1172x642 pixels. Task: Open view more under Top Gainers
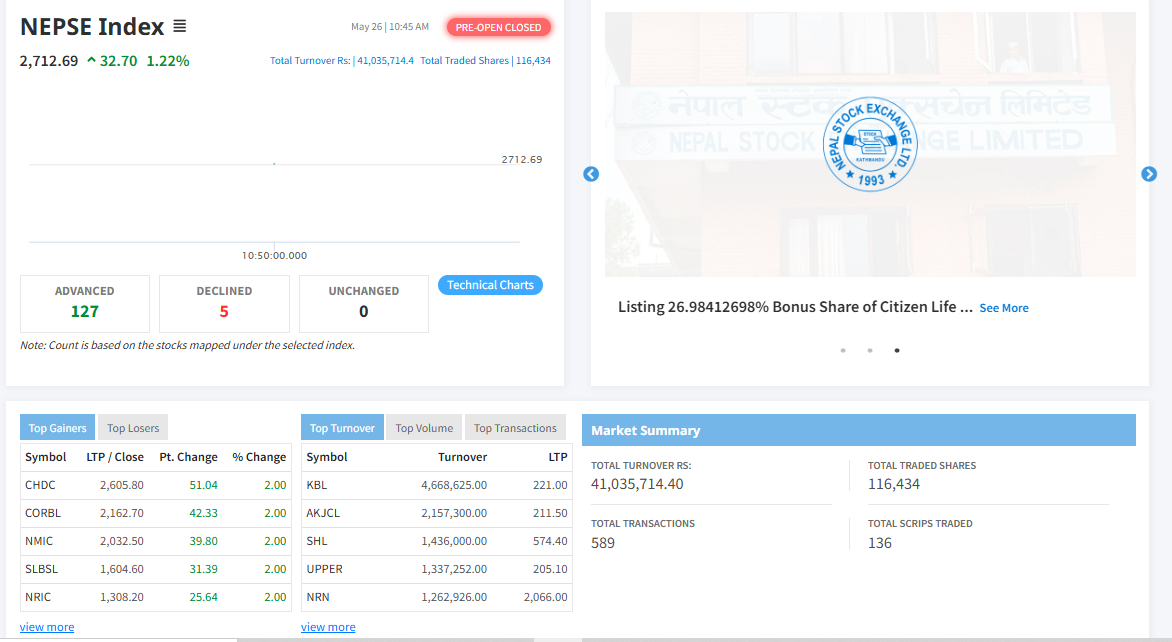(47, 627)
